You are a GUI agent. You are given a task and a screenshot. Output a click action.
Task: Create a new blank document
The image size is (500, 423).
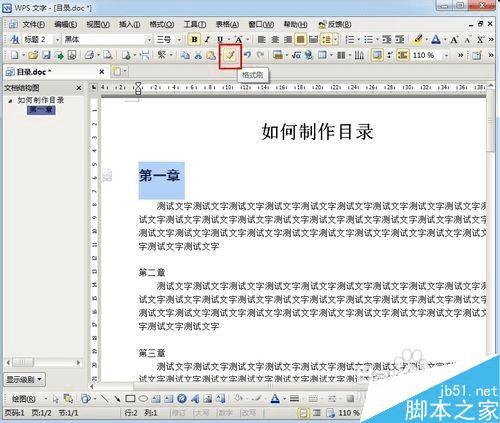click(14, 55)
